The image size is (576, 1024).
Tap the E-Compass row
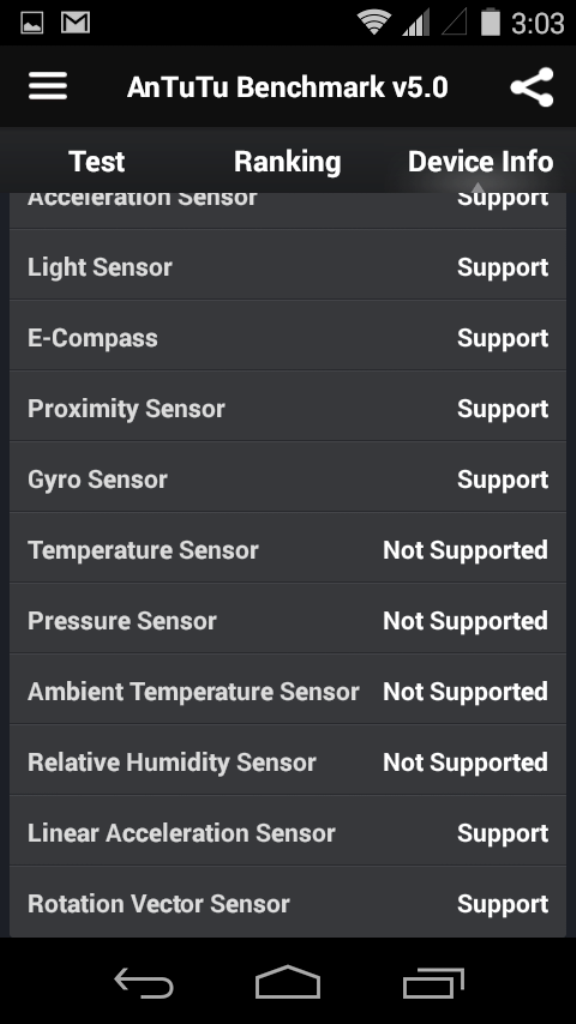[287, 338]
